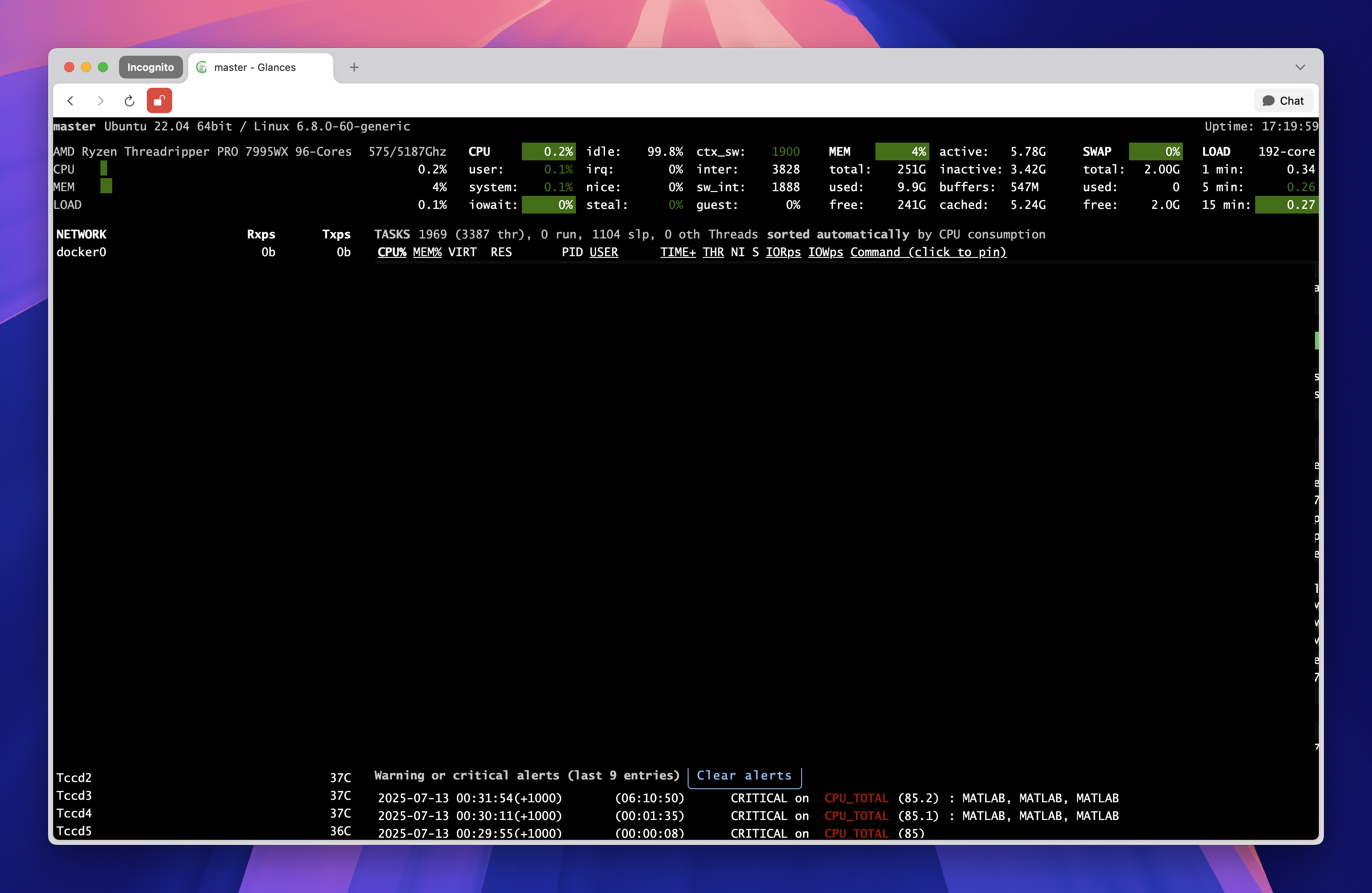The image size is (1372, 893).
Task: Select the "master - Glances" tab
Action: click(255, 68)
